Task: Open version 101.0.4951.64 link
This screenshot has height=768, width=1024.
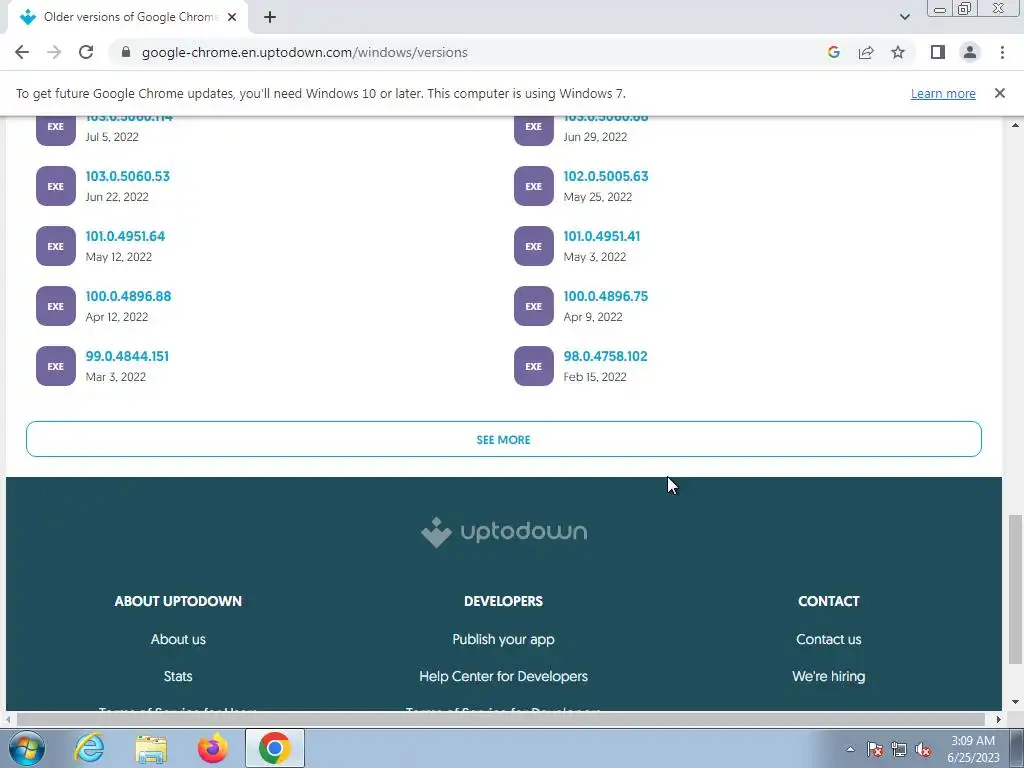Action: coord(125,236)
